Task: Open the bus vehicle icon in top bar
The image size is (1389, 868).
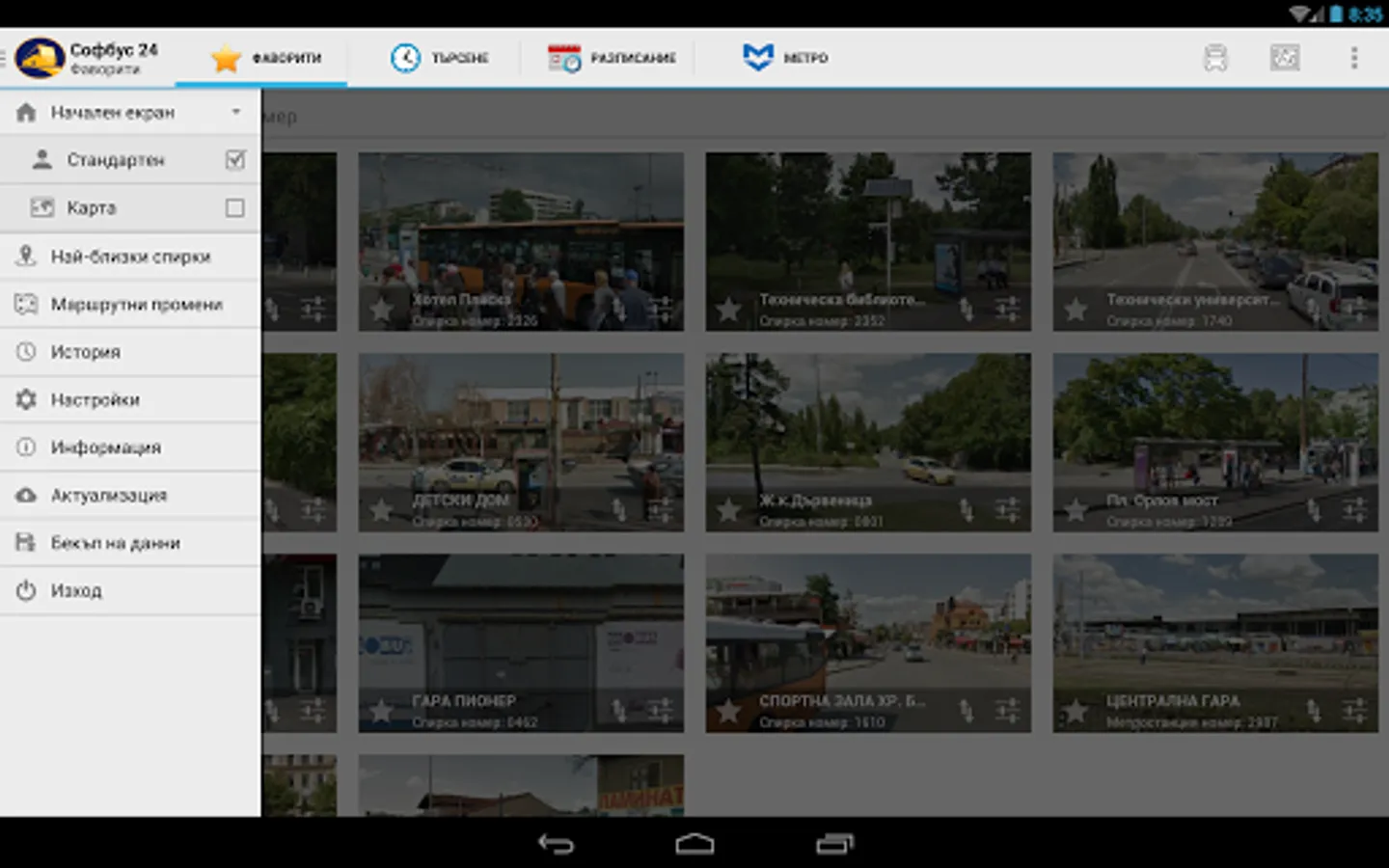Action: point(1215,58)
